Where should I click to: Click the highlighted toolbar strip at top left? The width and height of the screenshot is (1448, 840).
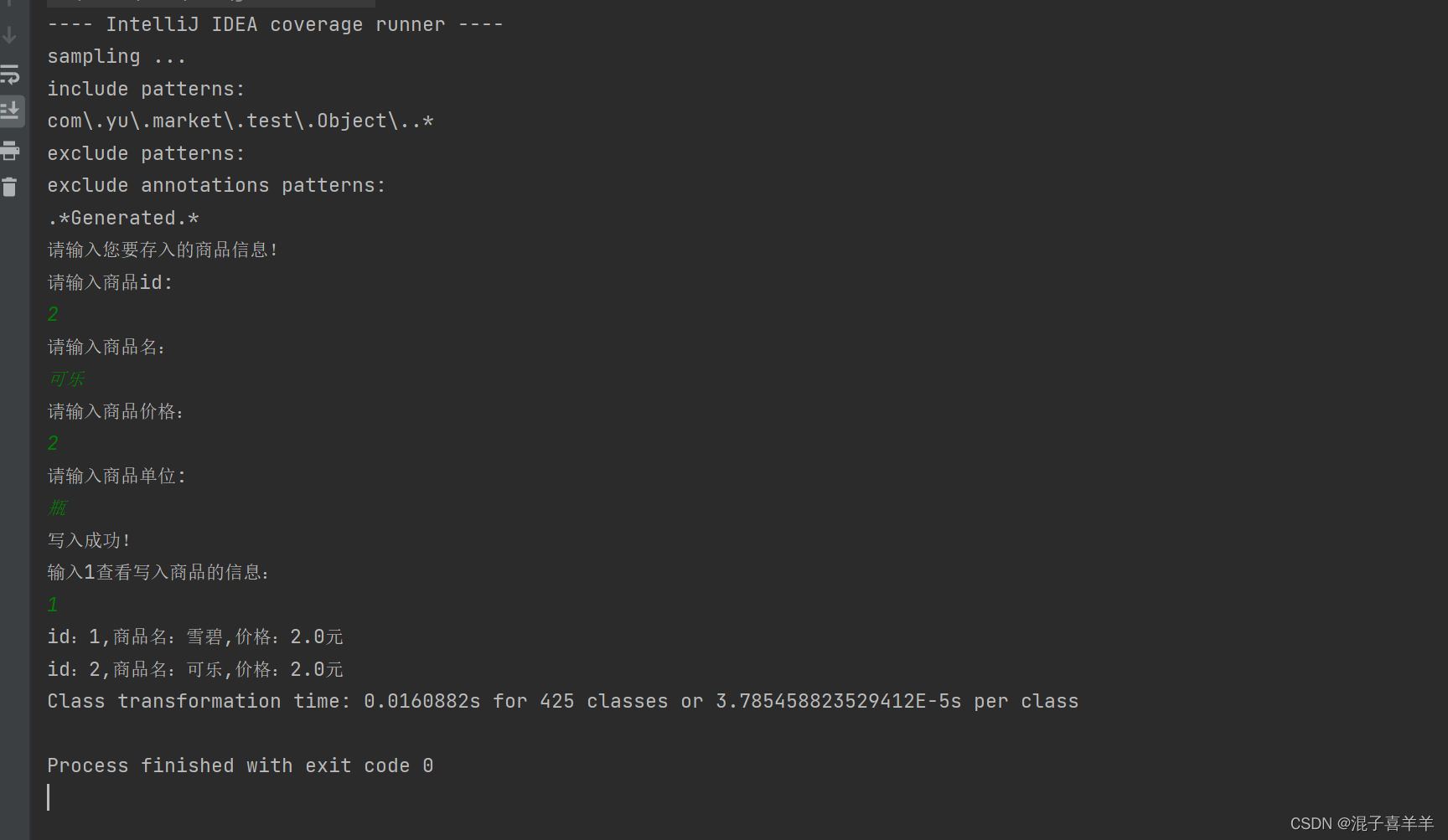[209, 3]
